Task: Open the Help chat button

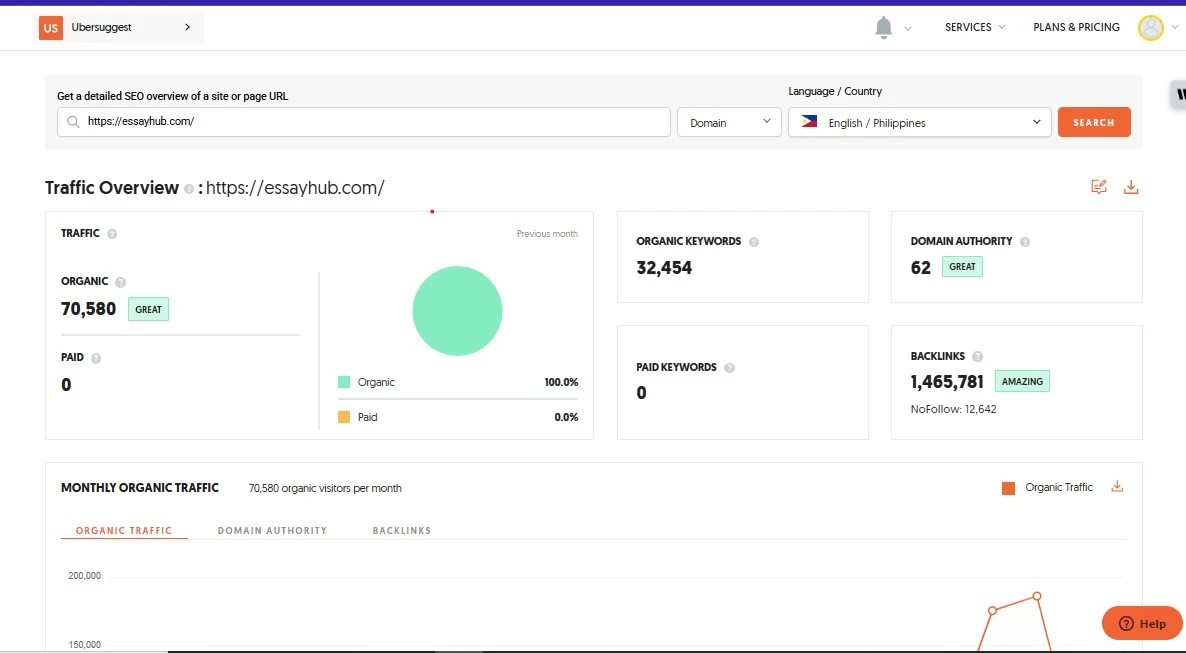Action: coord(1141,623)
